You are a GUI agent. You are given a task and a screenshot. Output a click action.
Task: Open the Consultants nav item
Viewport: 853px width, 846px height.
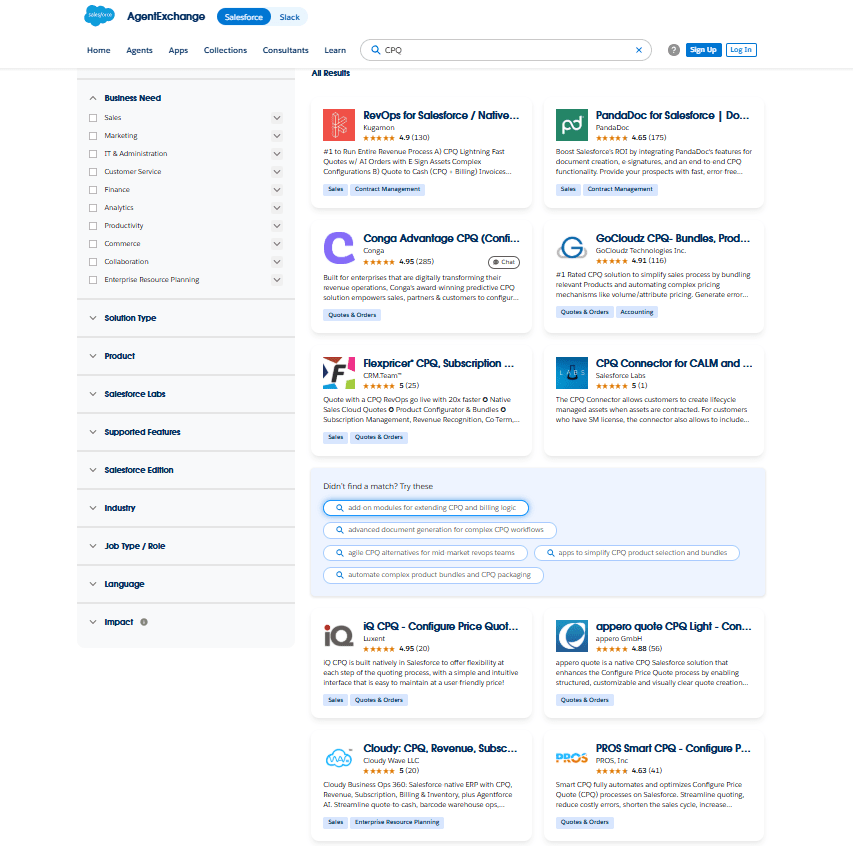pos(286,50)
